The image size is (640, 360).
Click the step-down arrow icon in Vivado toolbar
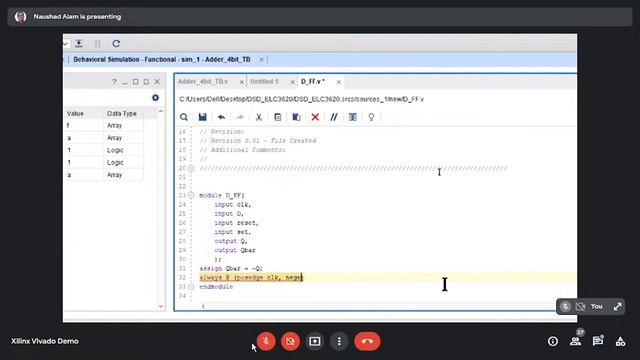[x=79, y=43]
